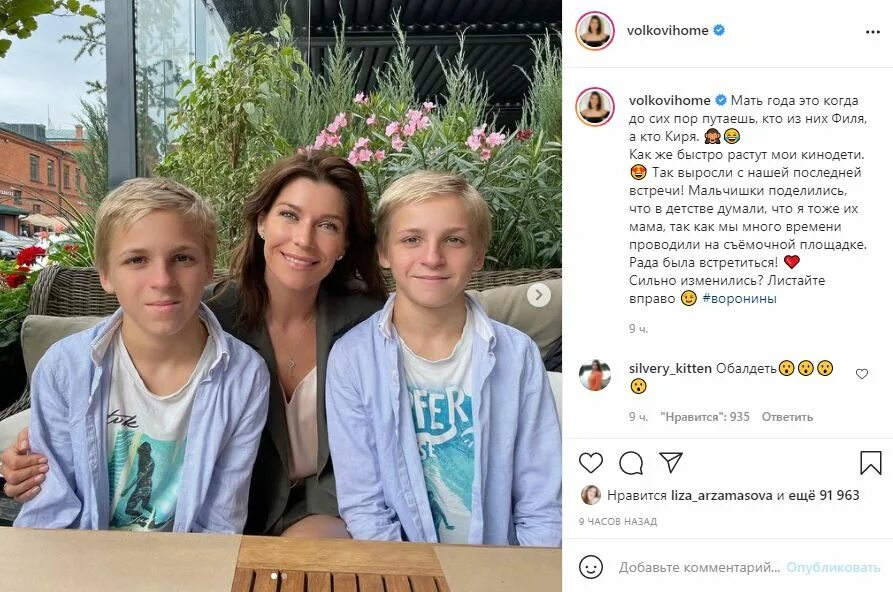View who liked the comment, "Нравится": 935

pyautogui.click(x=705, y=417)
